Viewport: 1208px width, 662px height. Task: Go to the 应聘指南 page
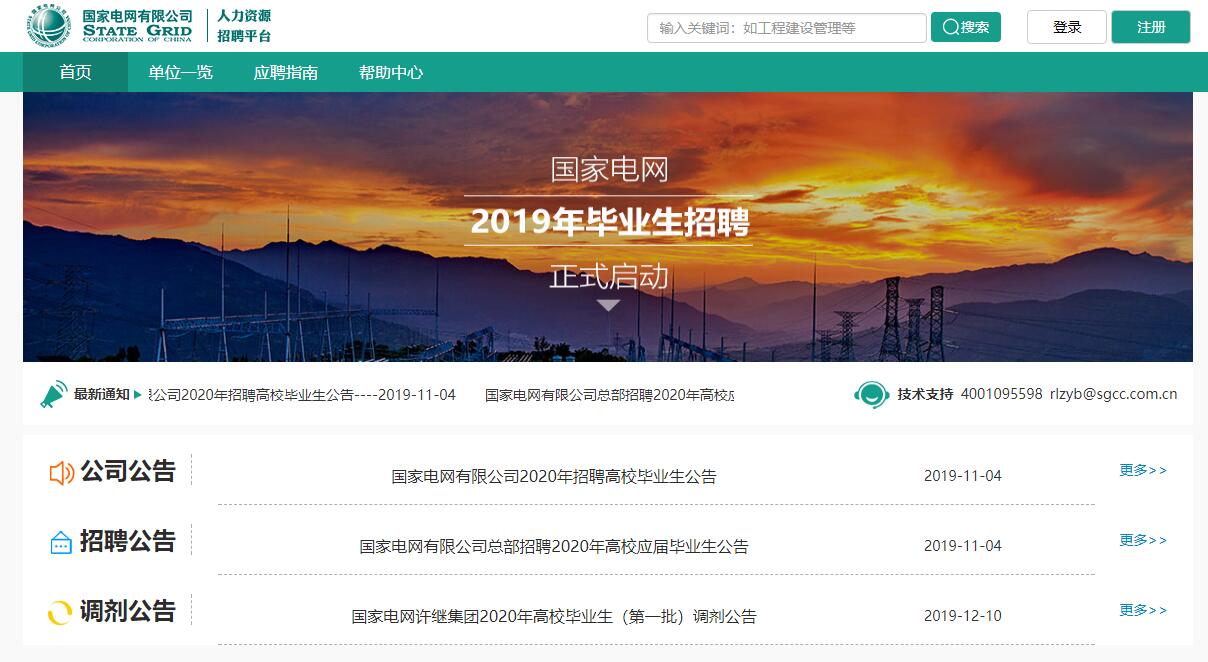pyautogui.click(x=286, y=72)
